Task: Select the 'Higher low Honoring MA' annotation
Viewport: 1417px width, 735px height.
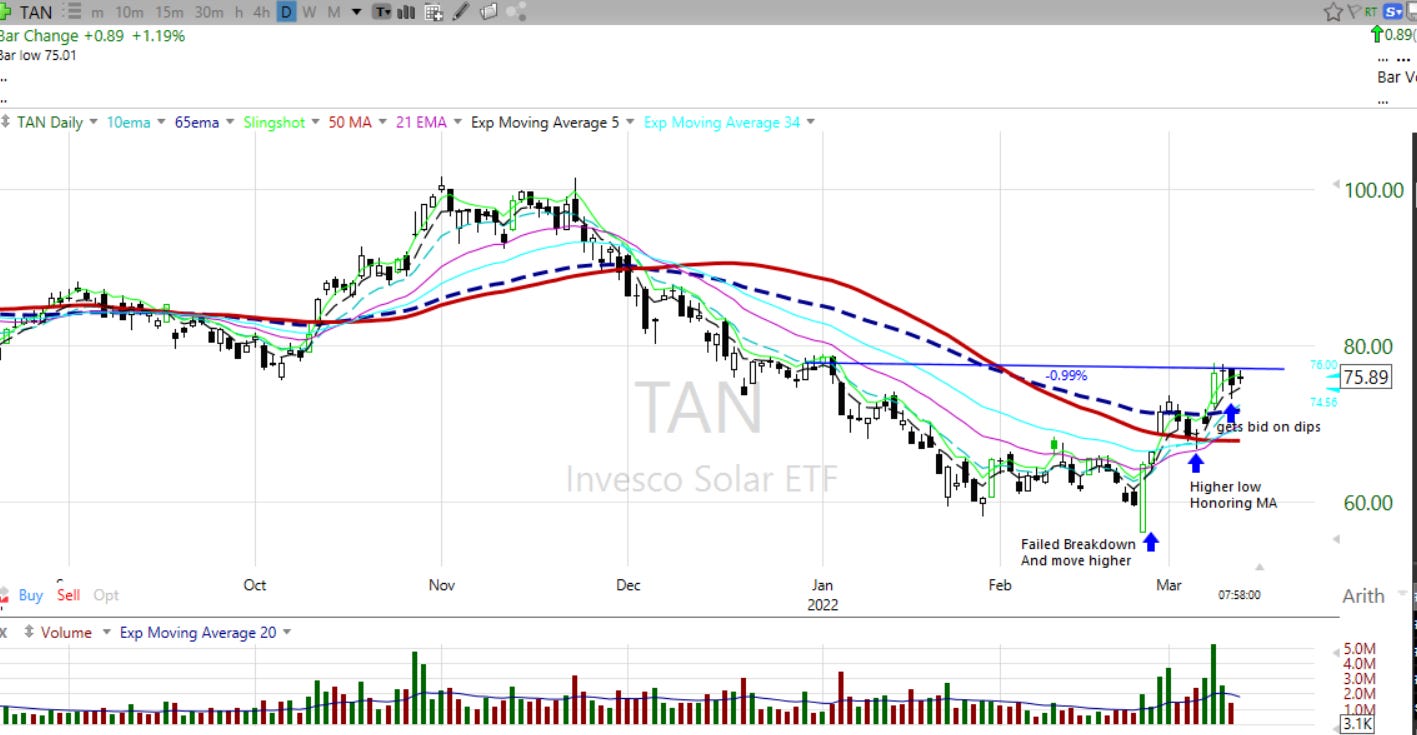Action: coord(1233,495)
